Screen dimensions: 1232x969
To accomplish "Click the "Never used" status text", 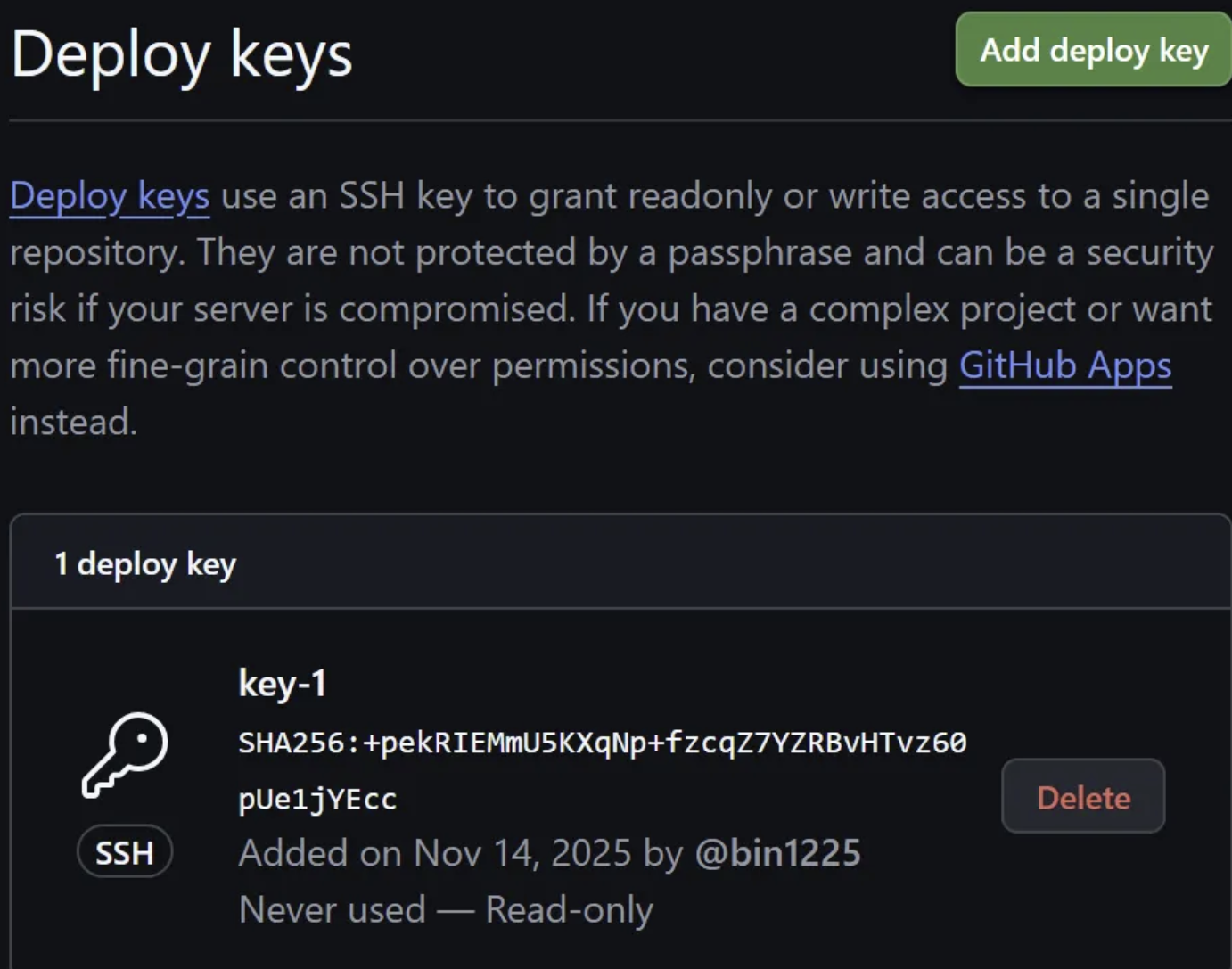I will (332, 910).
